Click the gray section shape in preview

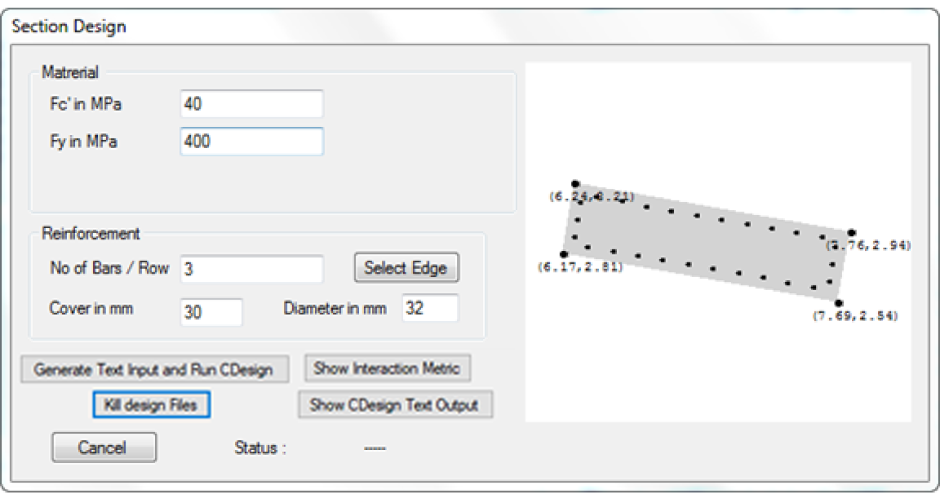(707, 243)
